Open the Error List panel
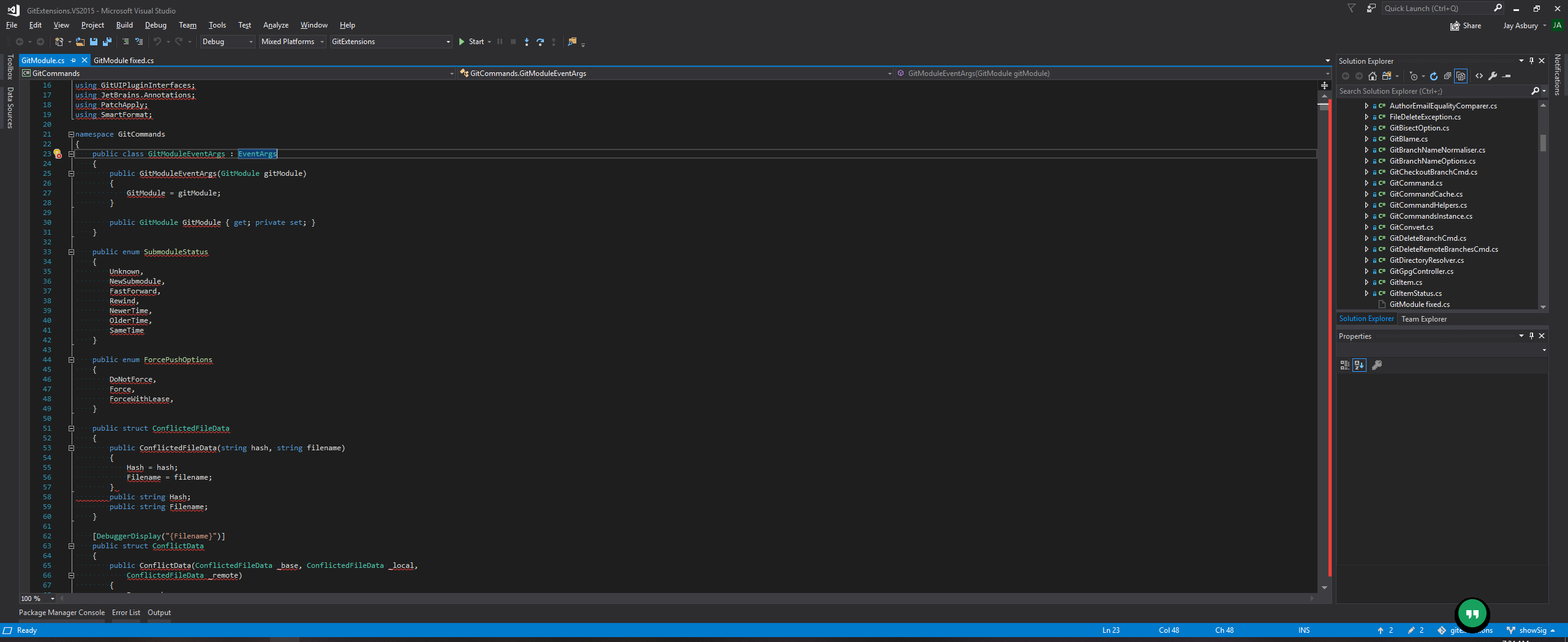Image resolution: width=1568 pixels, height=642 pixels. [126, 613]
